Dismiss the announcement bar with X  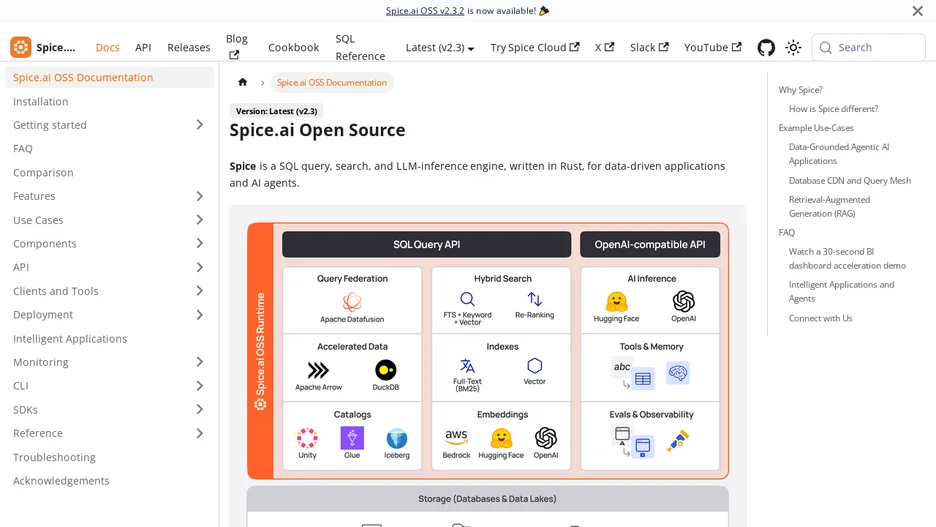[917, 11]
